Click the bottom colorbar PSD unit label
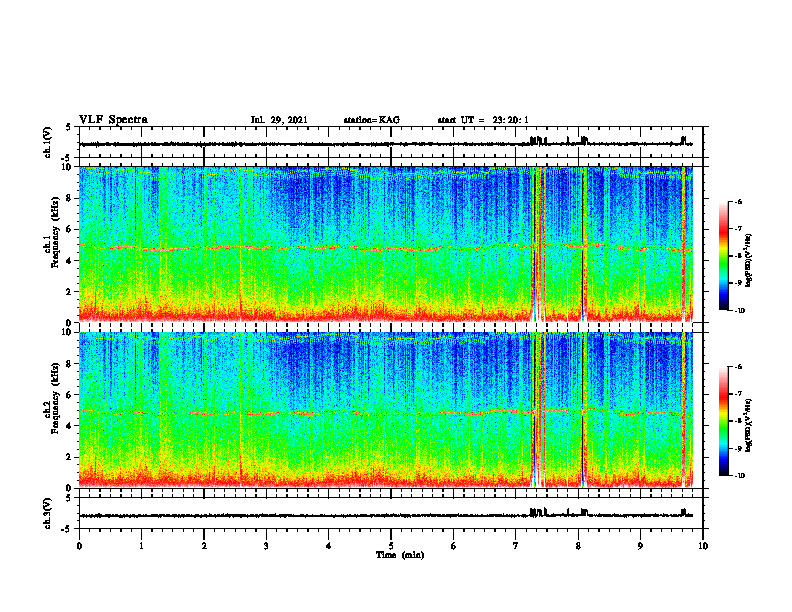The width and height of the screenshot is (792, 612). (748, 426)
